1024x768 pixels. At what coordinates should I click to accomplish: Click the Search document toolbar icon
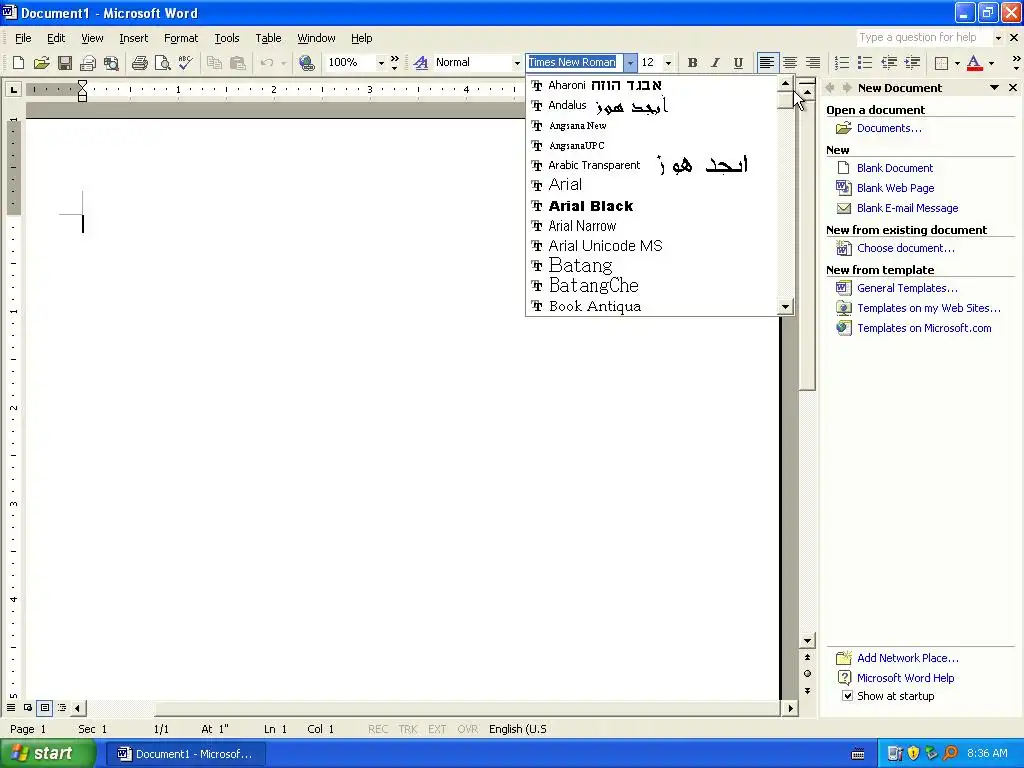[x=112, y=63]
